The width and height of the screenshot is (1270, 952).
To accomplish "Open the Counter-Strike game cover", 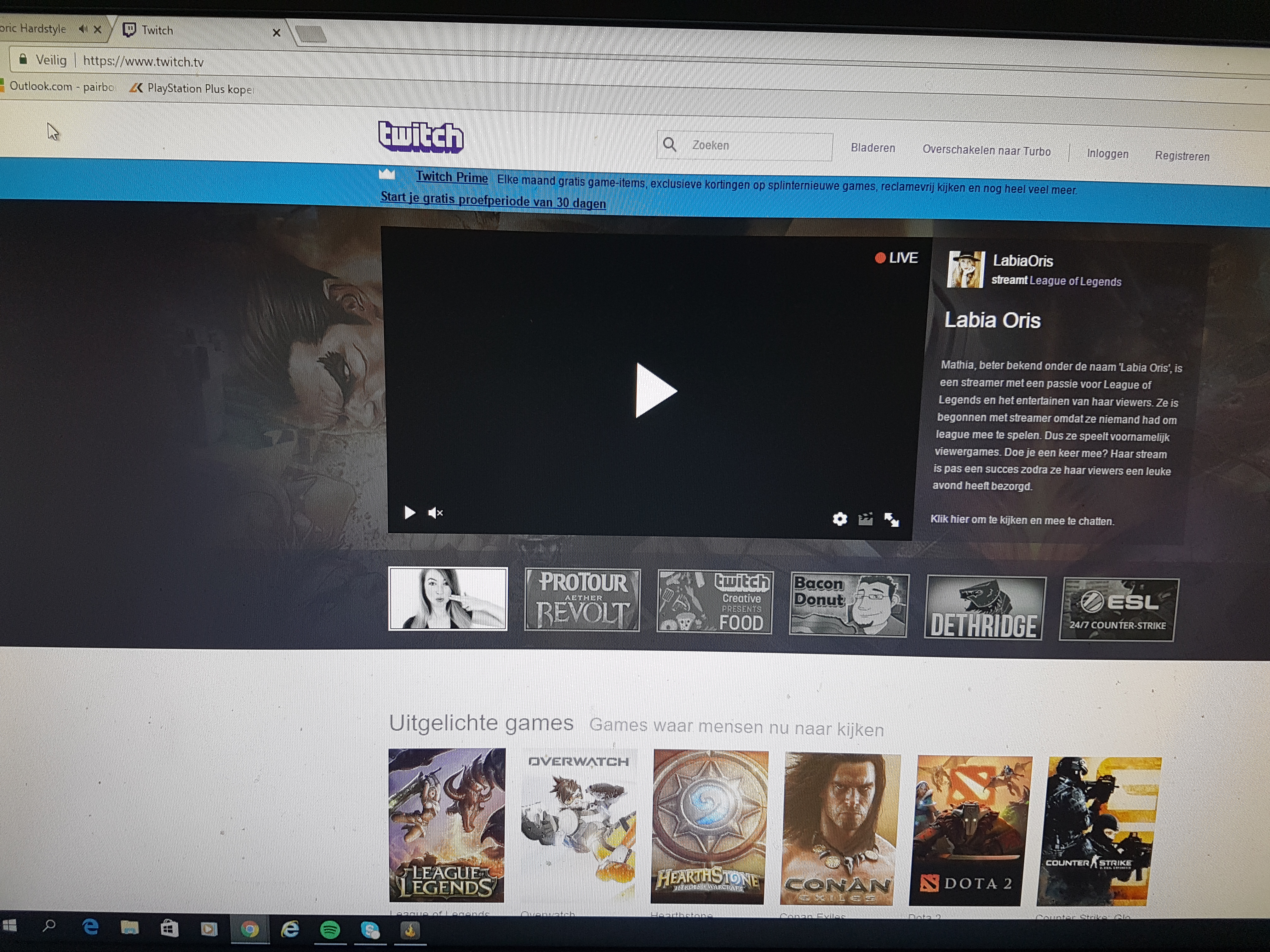I will point(1100,832).
